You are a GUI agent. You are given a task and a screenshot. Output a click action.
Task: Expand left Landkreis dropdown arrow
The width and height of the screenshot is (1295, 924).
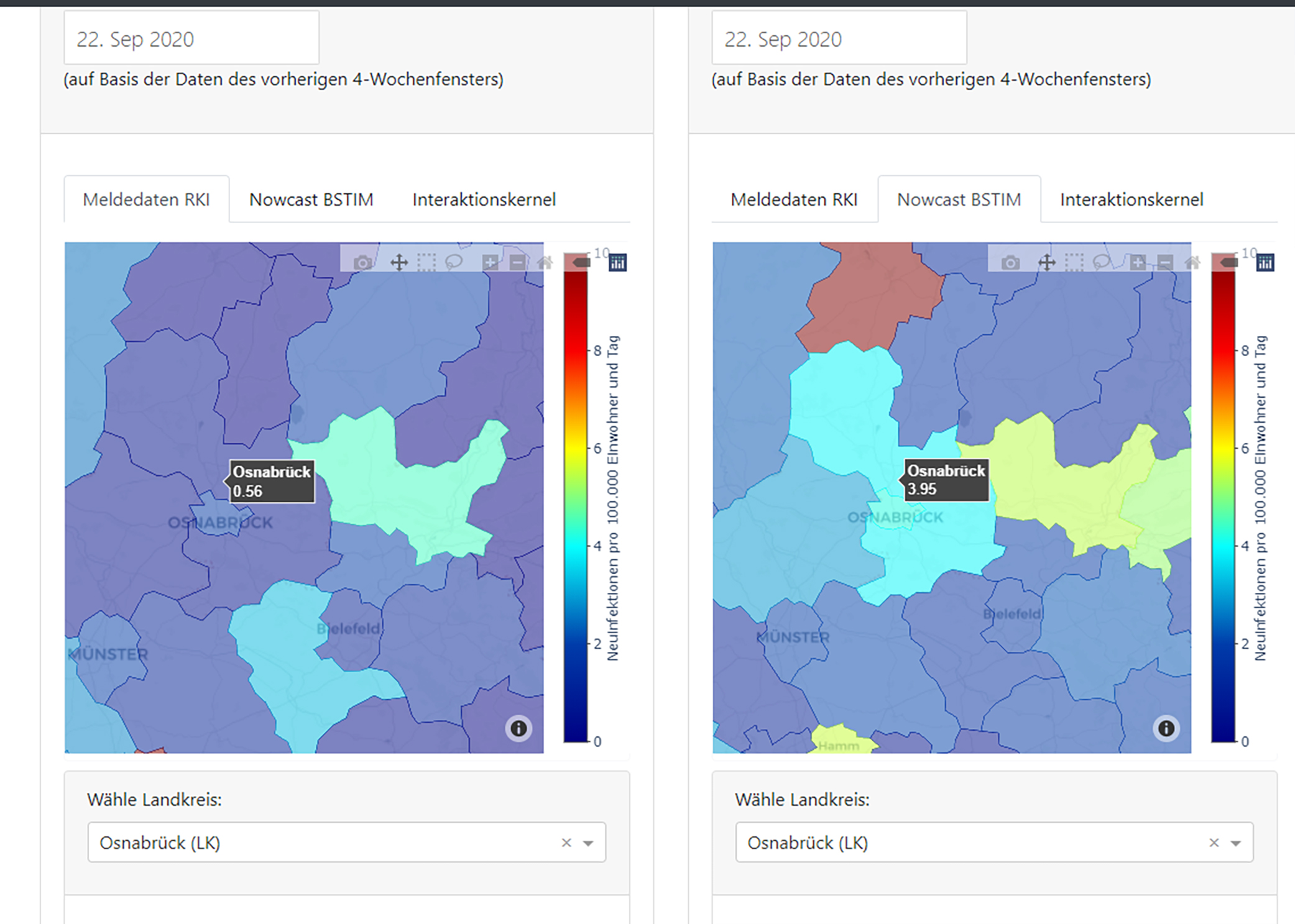588,843
